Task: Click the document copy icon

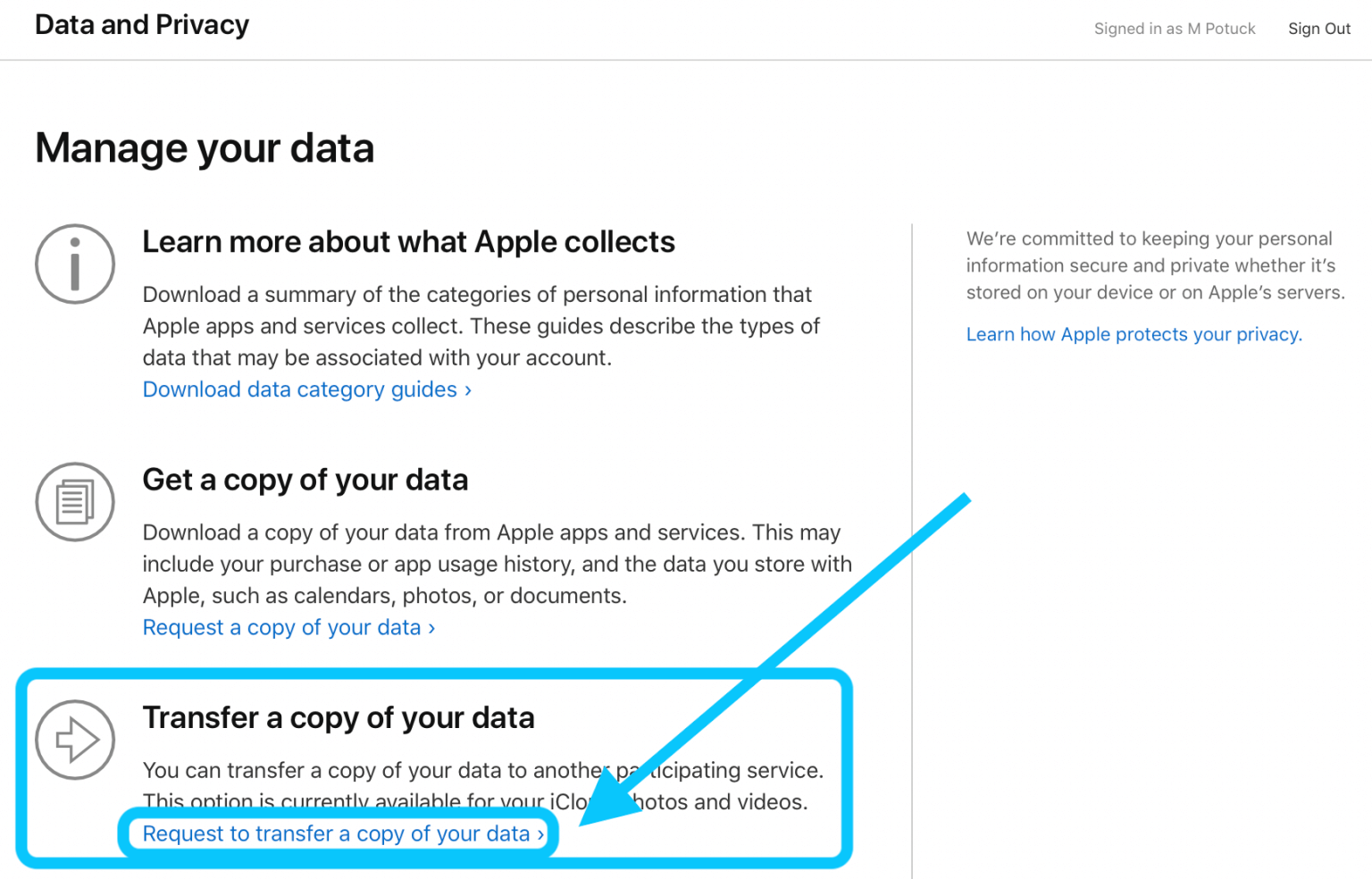Action: tap(75, 502)
